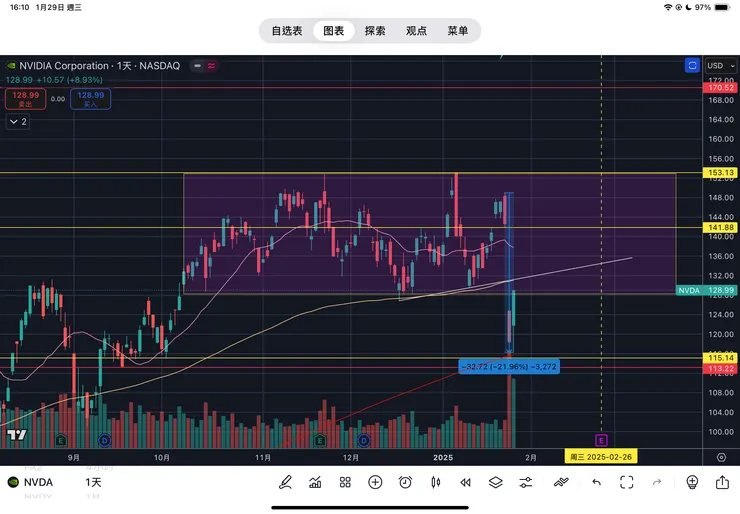Tap the purple E earnings marker at February
The height and width of the screenshot is (514, 740).
coord(601,440)
